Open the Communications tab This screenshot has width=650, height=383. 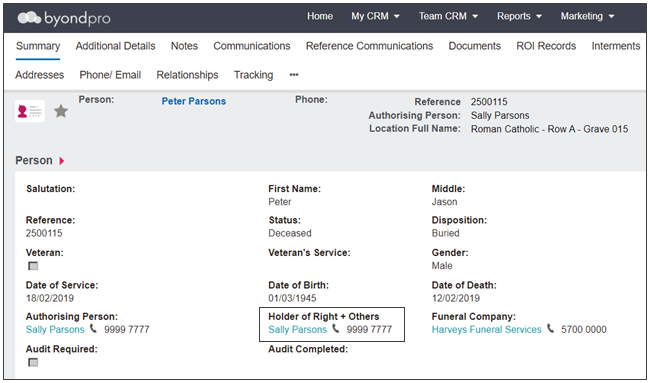coord(252,46)
